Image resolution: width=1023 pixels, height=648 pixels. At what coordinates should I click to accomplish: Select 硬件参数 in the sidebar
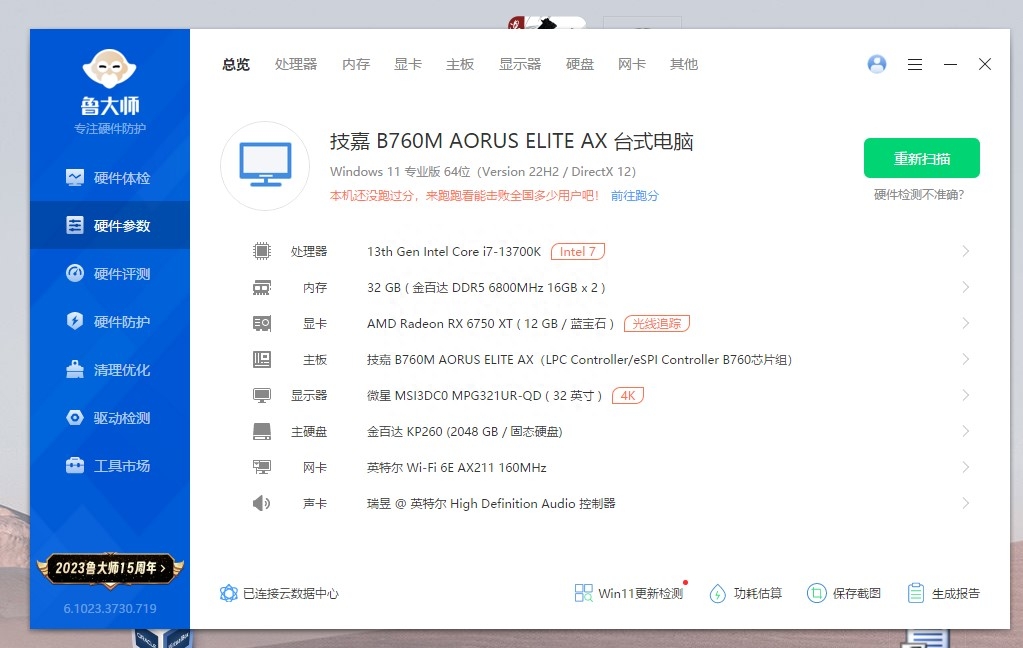(110, 225)
